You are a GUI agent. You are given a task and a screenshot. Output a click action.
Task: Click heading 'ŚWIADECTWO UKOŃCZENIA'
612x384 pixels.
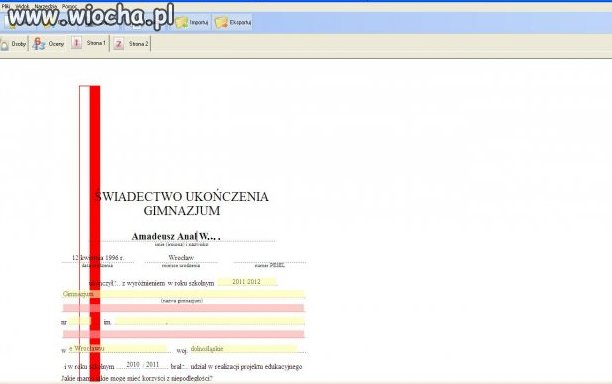coord(182,196)
